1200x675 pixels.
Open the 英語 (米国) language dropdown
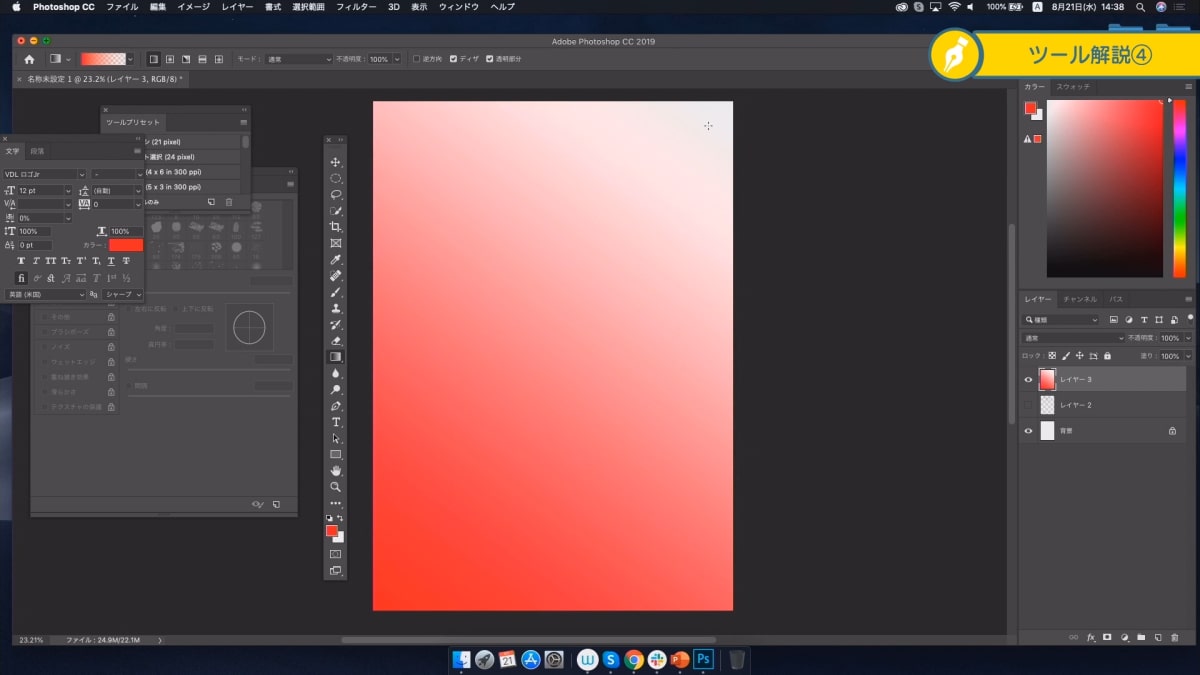pyautogui.click(x=45, y=295)
